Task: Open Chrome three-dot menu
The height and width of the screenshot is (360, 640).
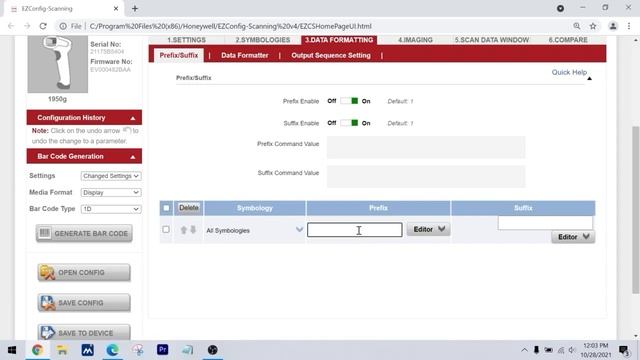Action: 629,26
